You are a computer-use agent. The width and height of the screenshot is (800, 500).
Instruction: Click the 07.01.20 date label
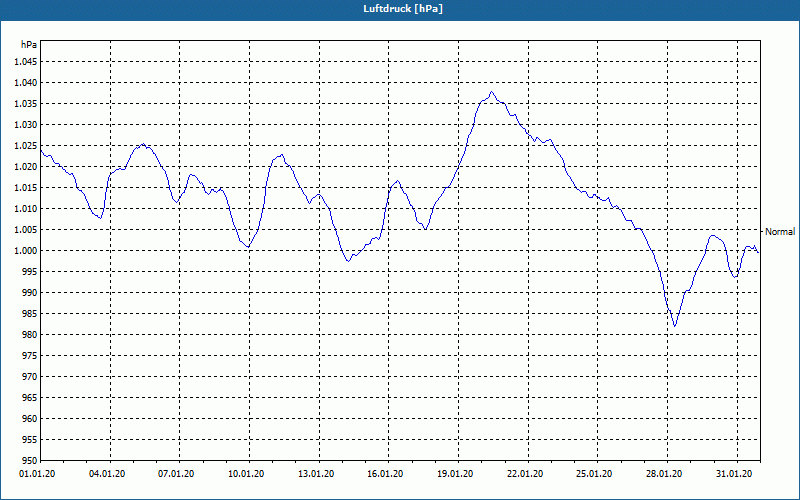point(176,474)
